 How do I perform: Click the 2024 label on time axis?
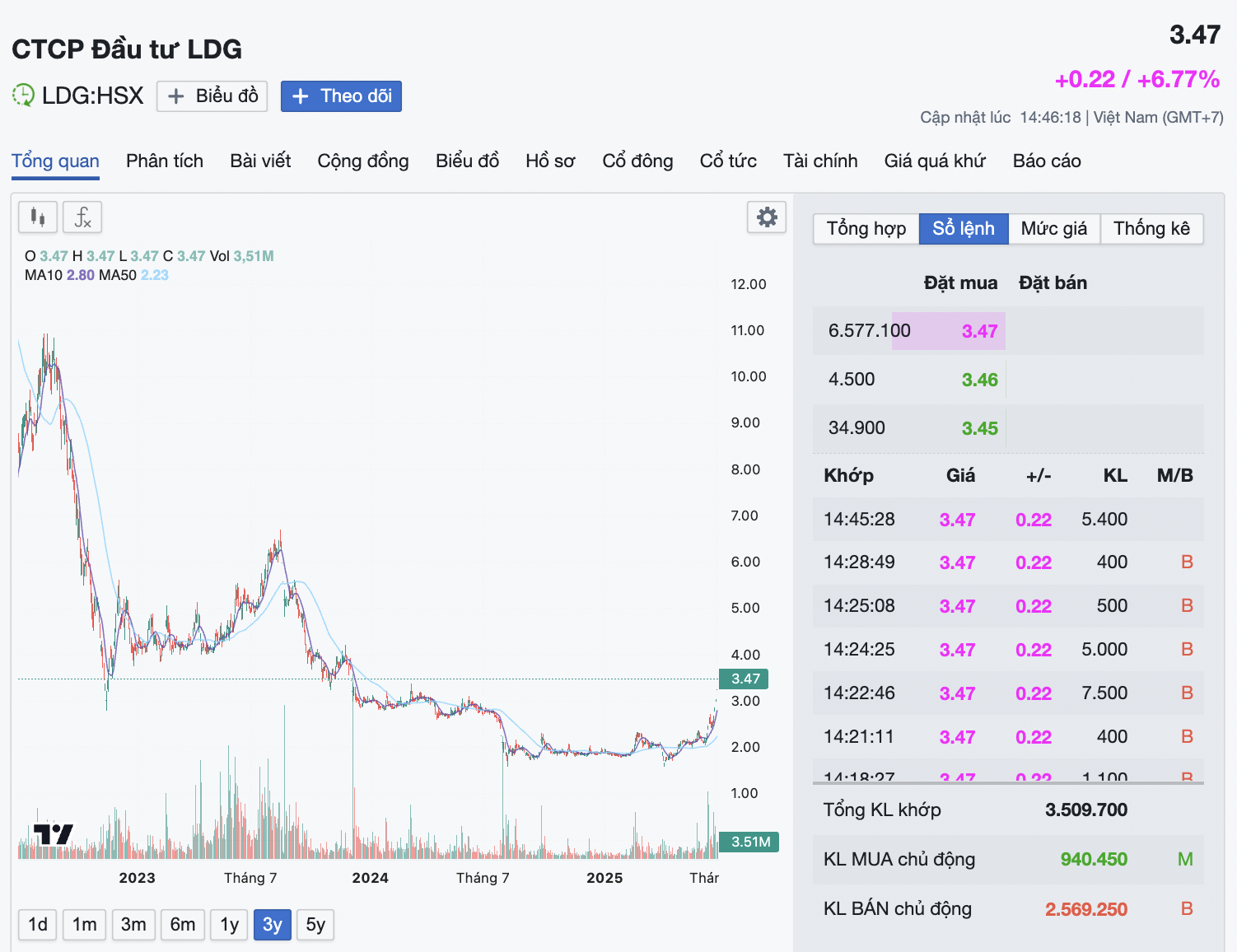[370, 878]
